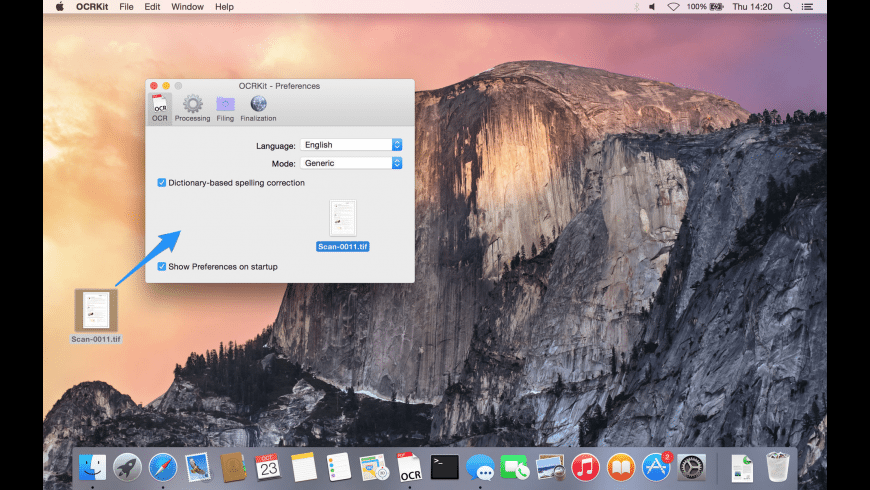Open the Mode dropdown set to Generic
Screen dimensions: 870x490
point(351,163)
